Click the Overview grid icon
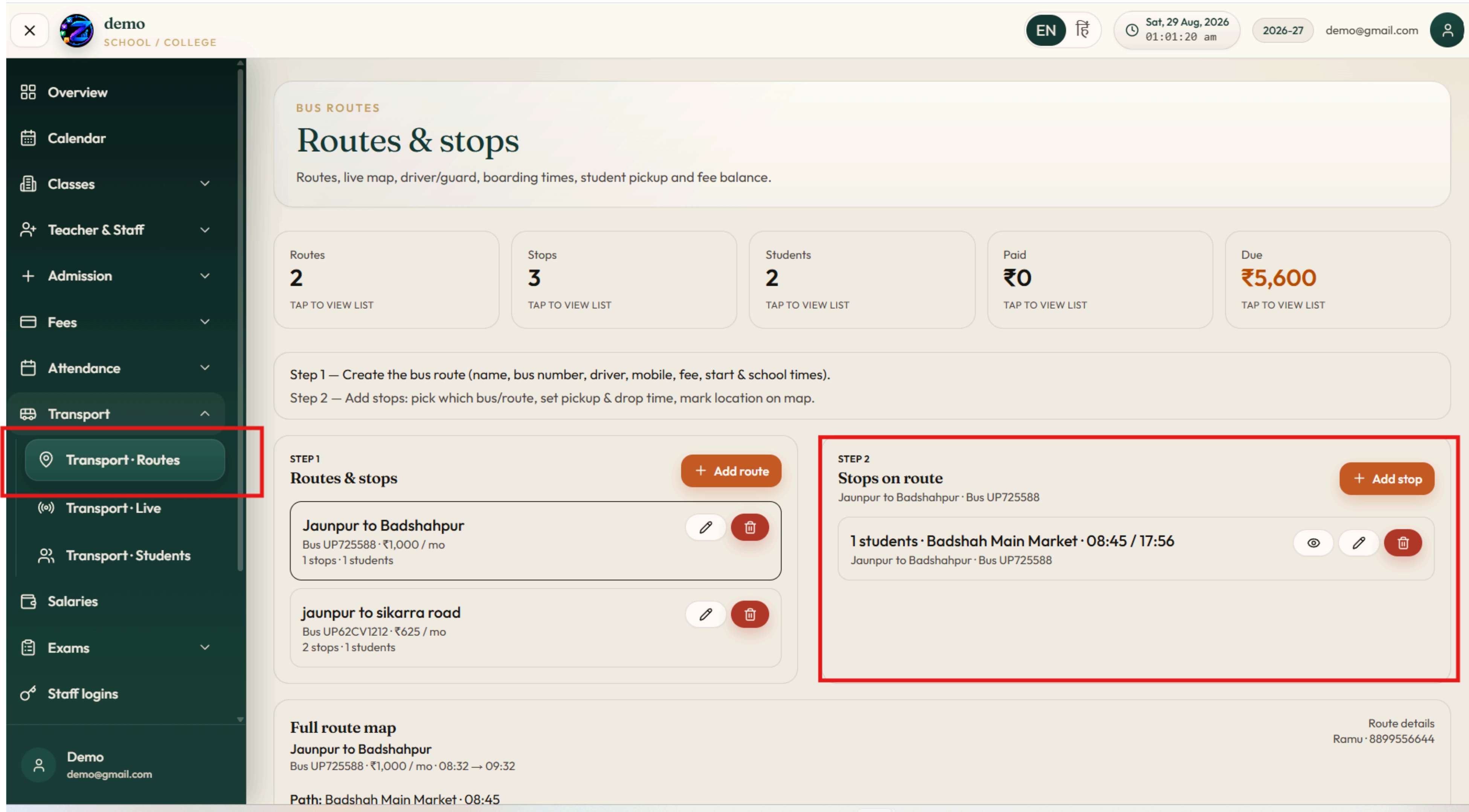Screen dimensions: 1469x812 click(x=28, y=92)
